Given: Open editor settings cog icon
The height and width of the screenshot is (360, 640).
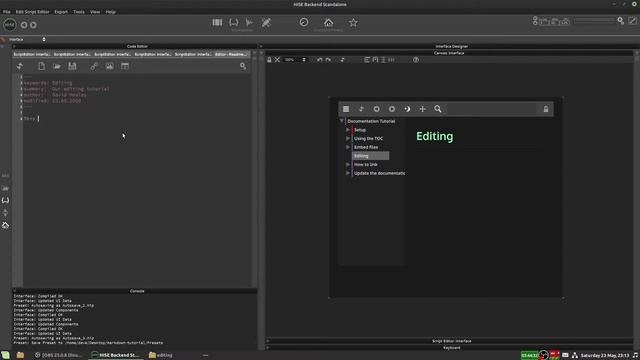Looking at the screenshot, I should coord(243,66).
